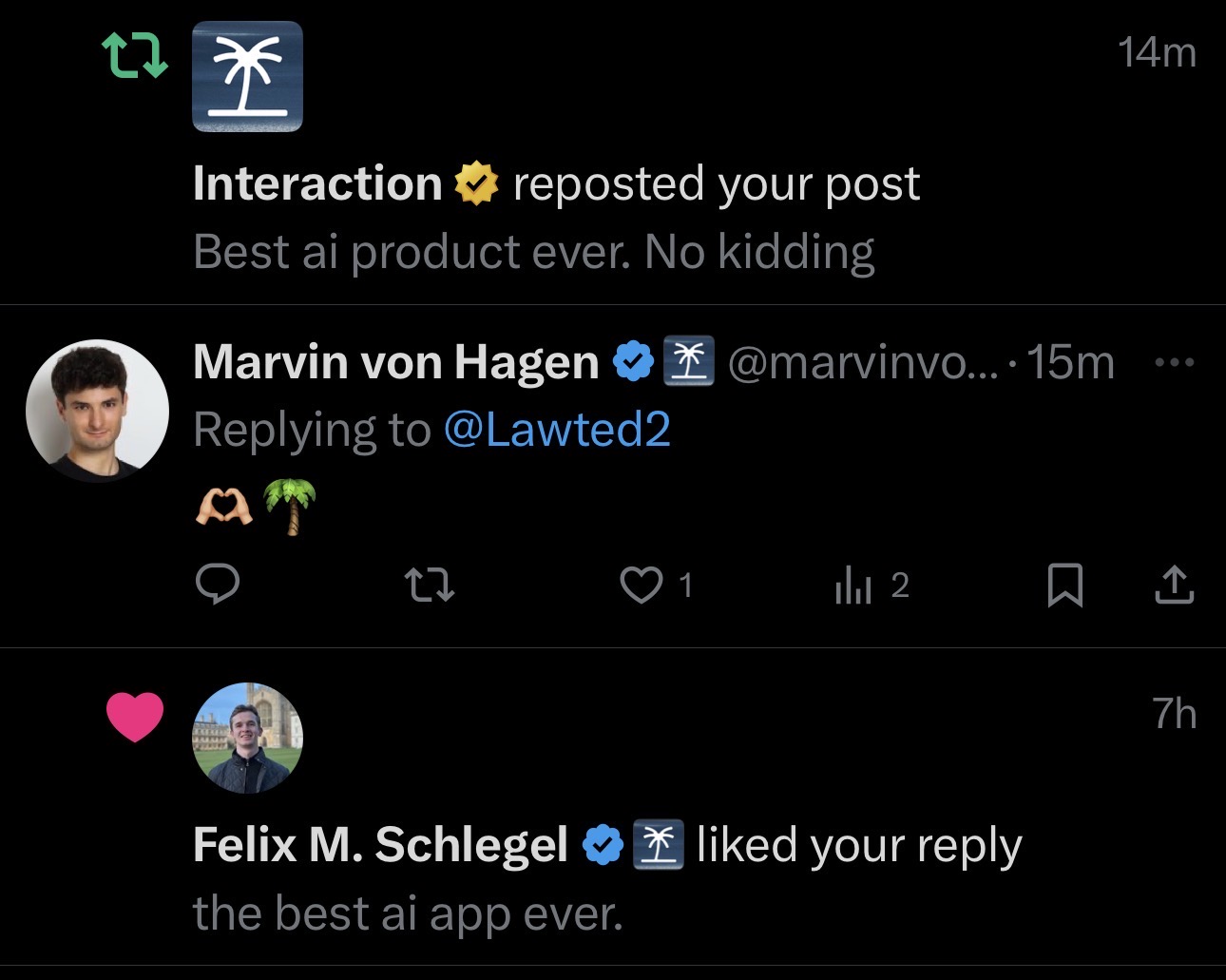Viewport: 1226px width, 980px height.
Task: Like Marvin von Hagen's reply
Action: 642,585
